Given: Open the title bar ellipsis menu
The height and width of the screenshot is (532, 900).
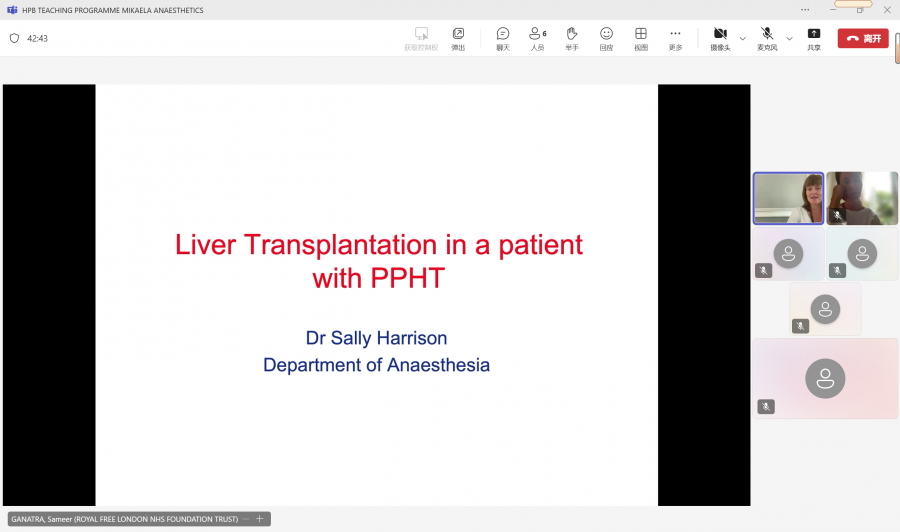Looking at the screenshot, I should (805, 9).
